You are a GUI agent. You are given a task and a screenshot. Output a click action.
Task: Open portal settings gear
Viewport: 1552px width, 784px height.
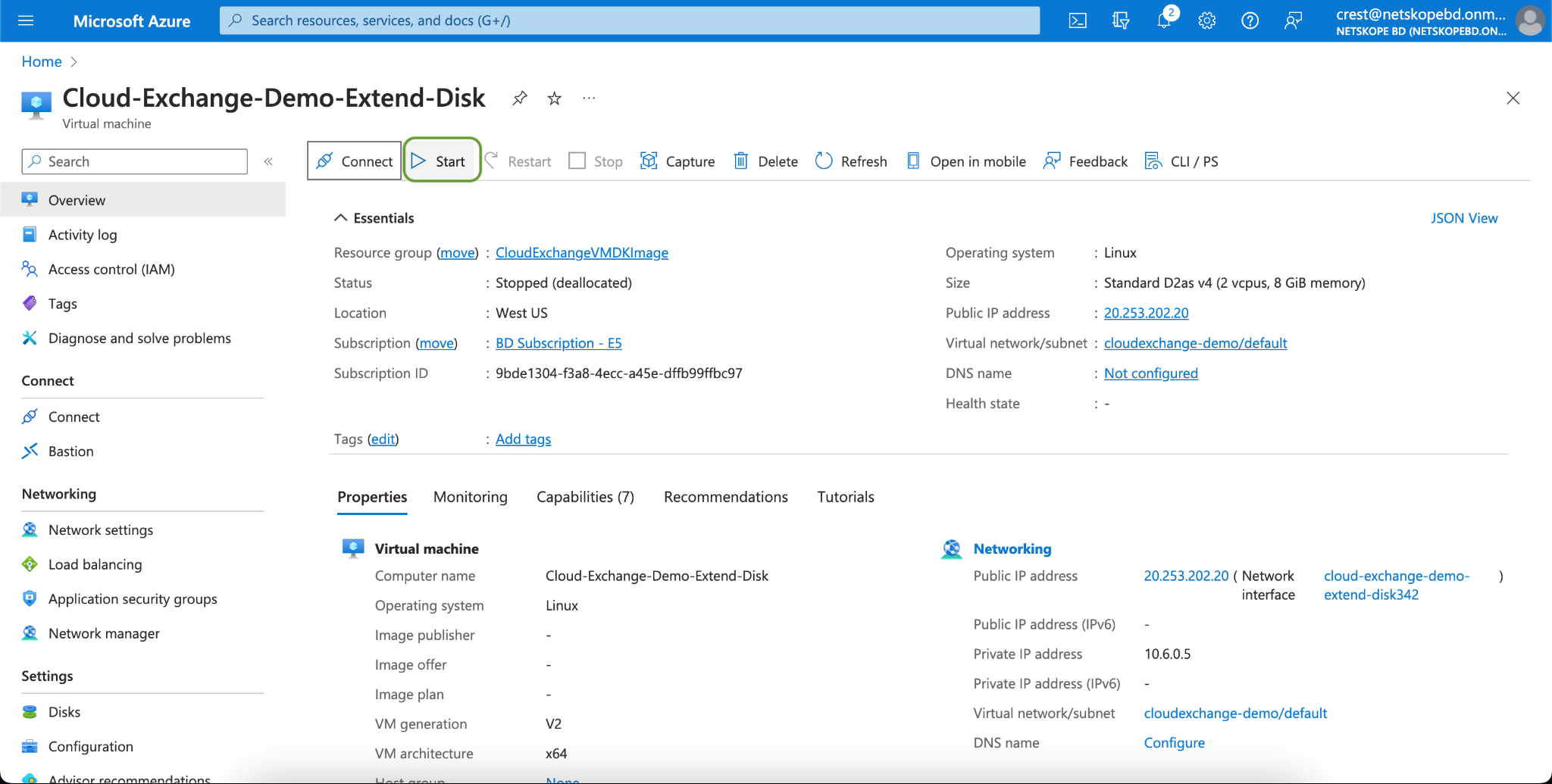pyautogui.click(x=1207, y=20)
